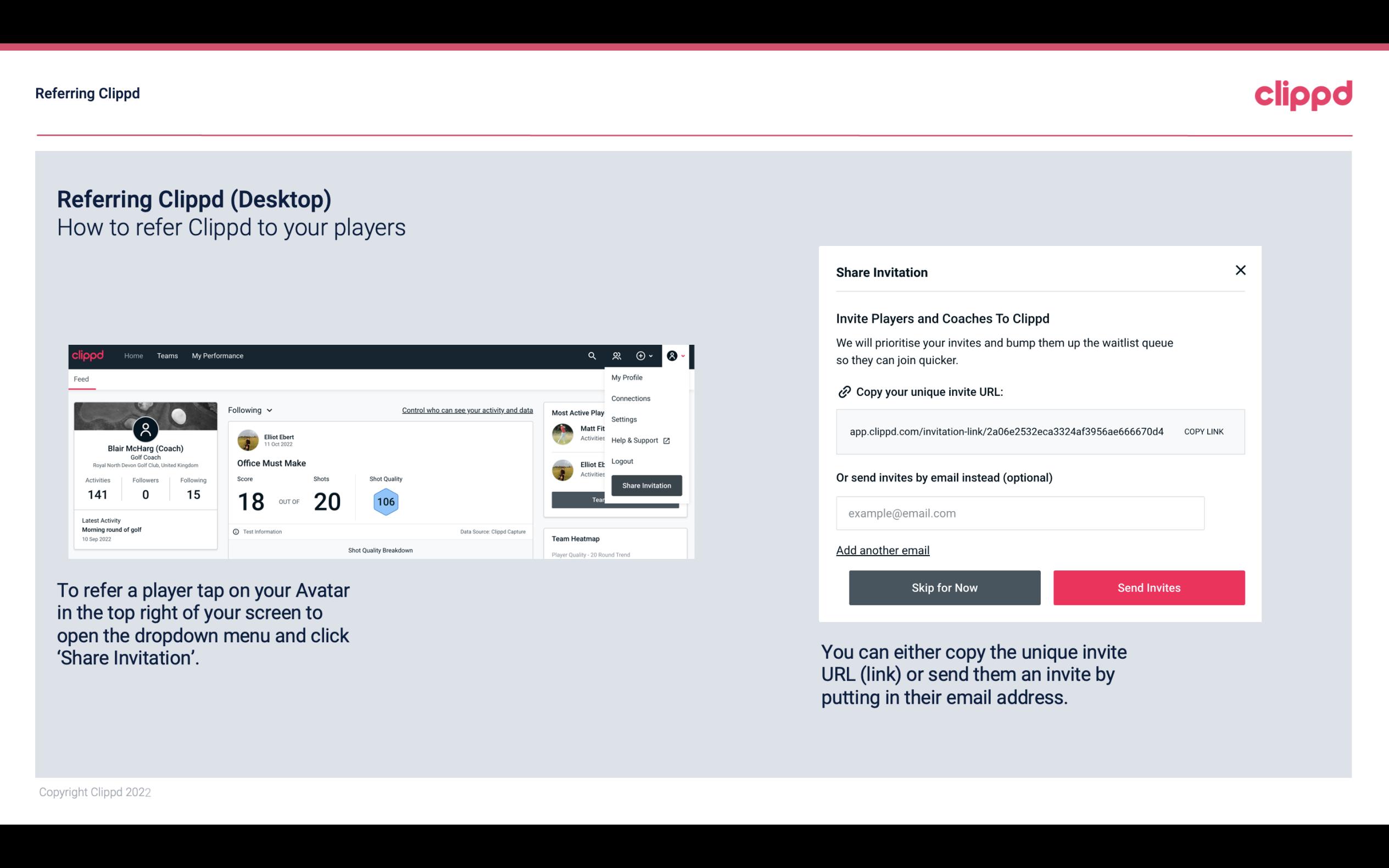
Task: Click the Help & Support external link icon
Action: pos(666,440)
